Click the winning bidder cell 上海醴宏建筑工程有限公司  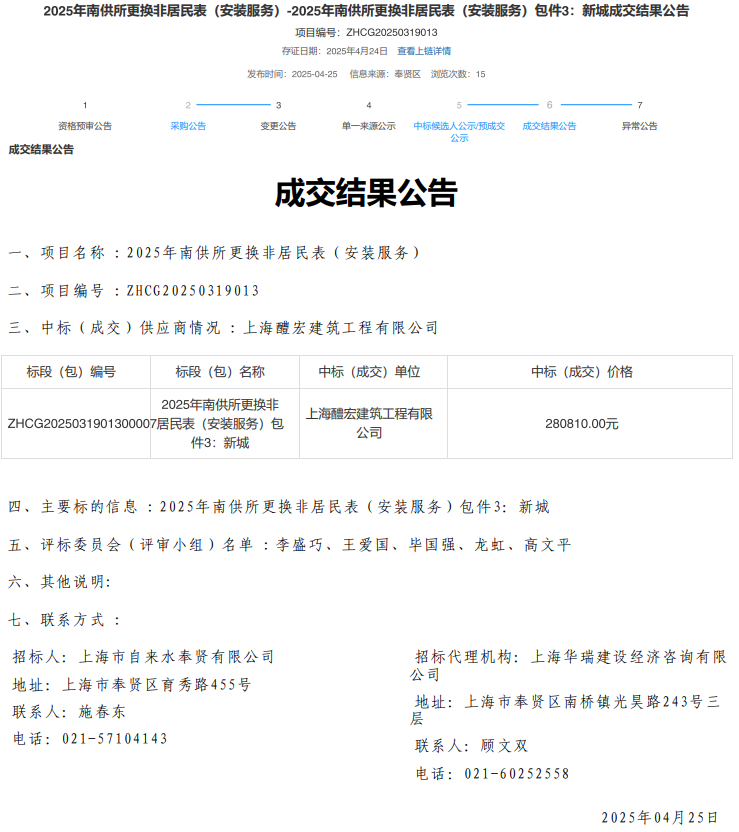(x=369, y=423)
